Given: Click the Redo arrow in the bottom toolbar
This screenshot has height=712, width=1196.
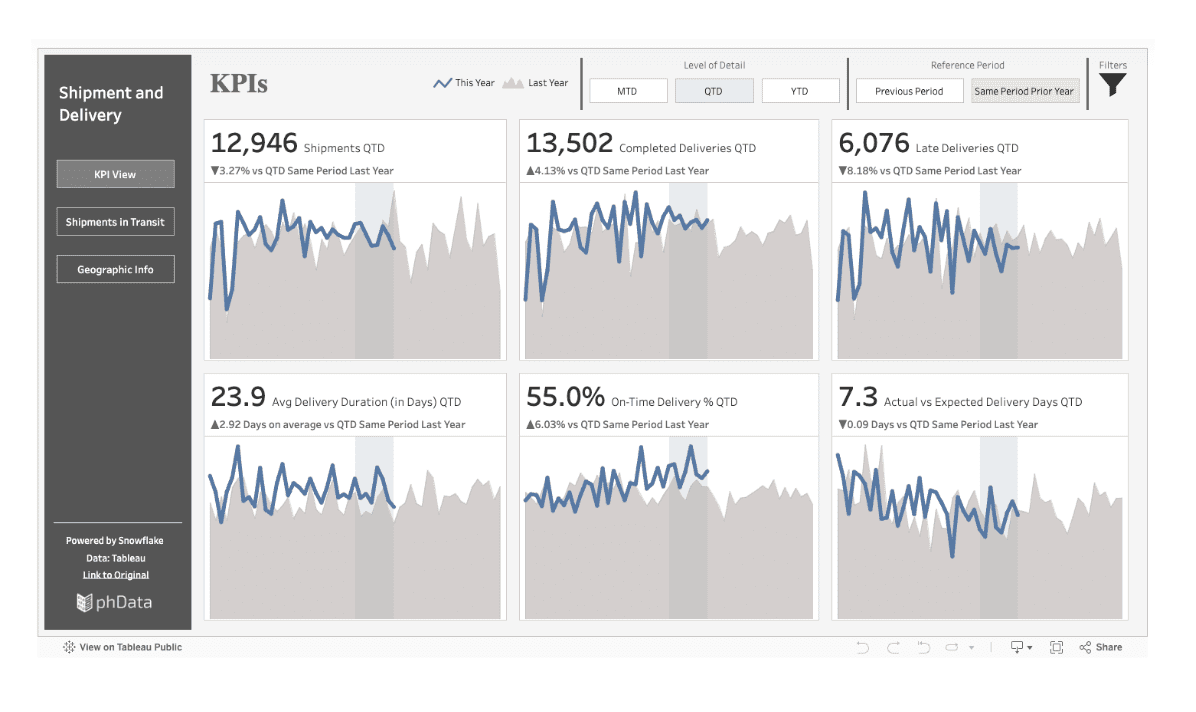Looking at the screenshot, I should tap(893, 648).
